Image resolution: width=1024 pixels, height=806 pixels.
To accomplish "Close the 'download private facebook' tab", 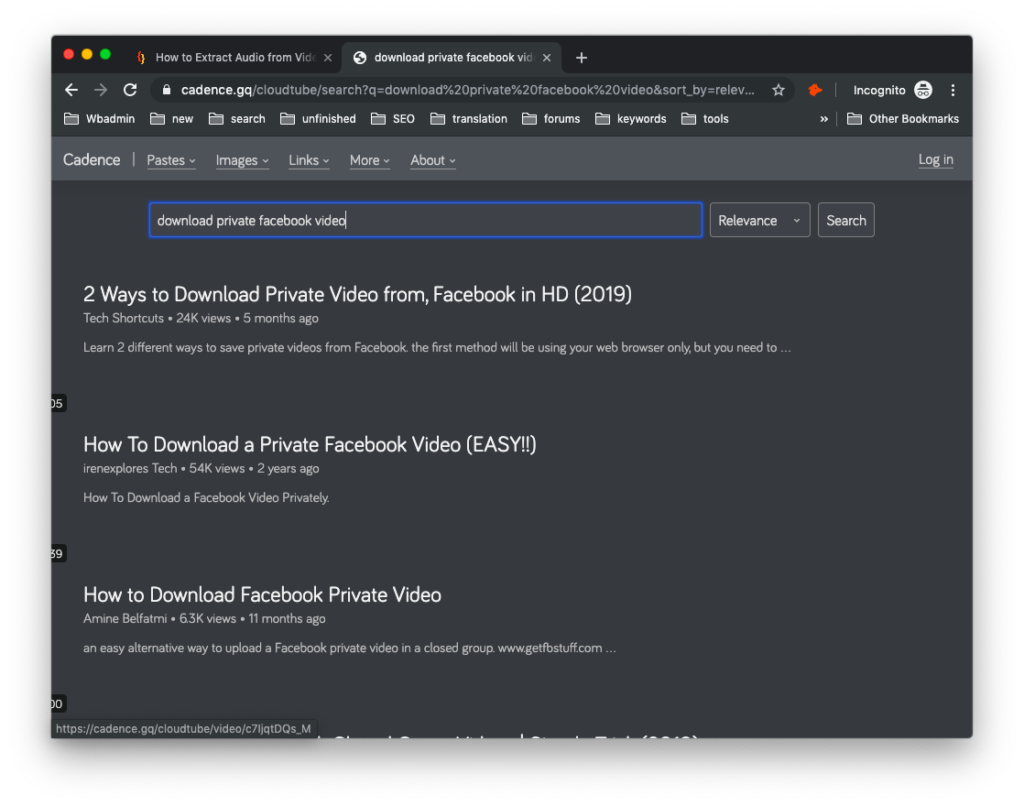I will [547, 57].
